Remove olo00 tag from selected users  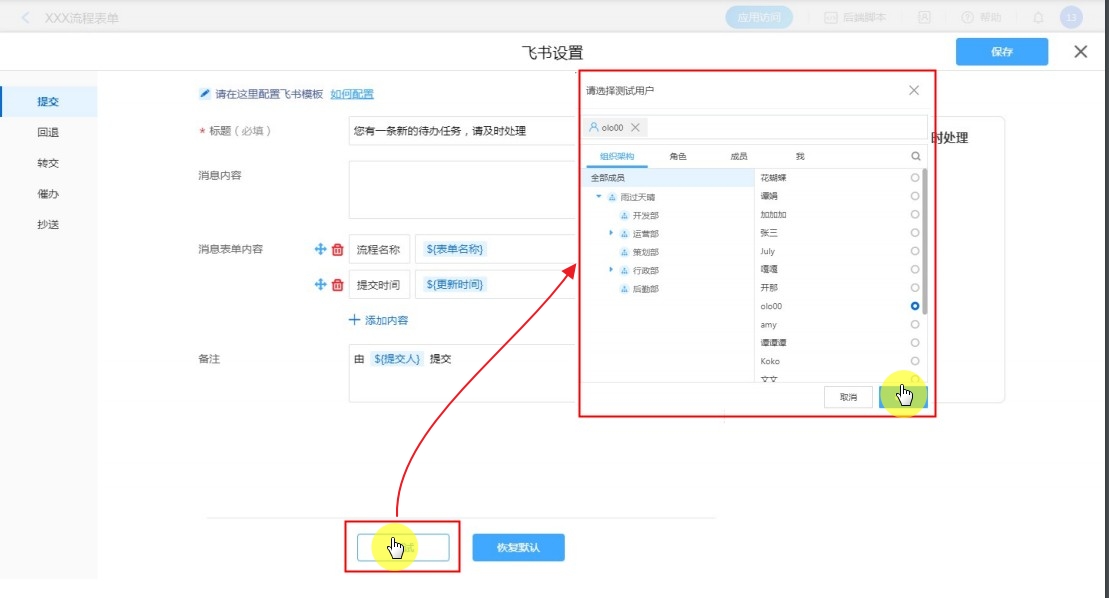pyautogui.click(x=635, y=128)
